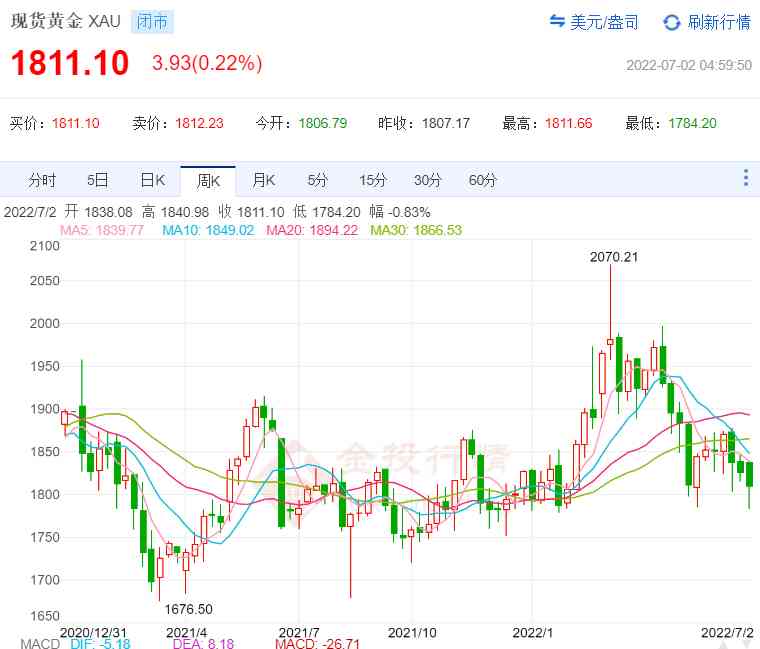The height and width of the screenshot is (649, 760).
Task: Select the 5日 chart tab
Action: click(x=97, y=180)
